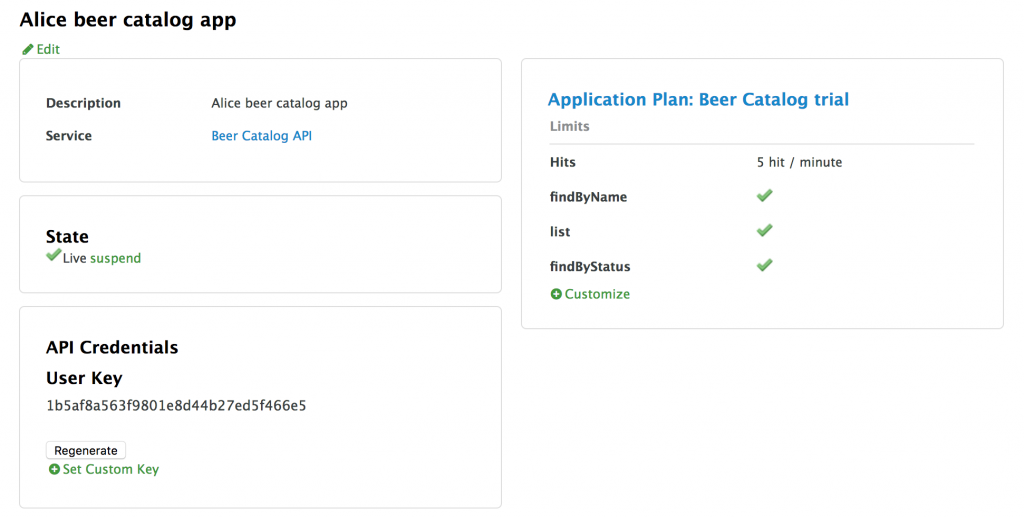Click the findByName green checkmark
The width and height of the screenshot is (1024, 517).
[764, 196]
